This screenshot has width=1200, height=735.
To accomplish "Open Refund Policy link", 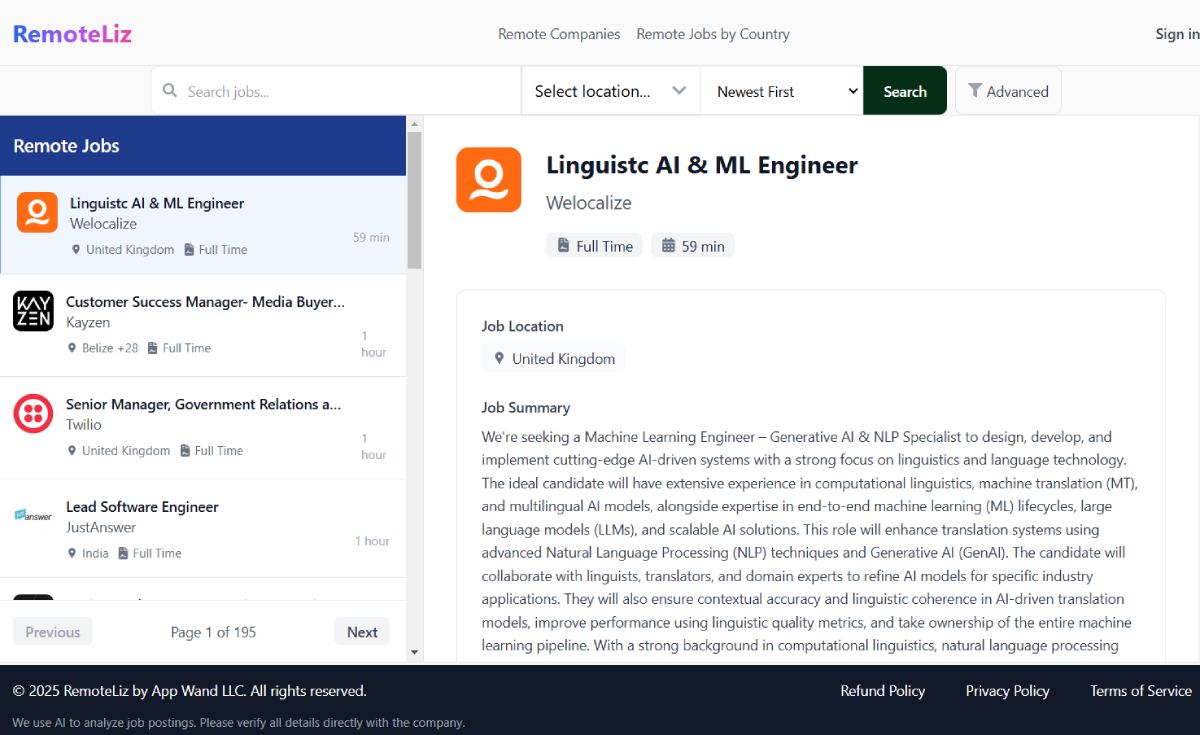I will point(883,691).
